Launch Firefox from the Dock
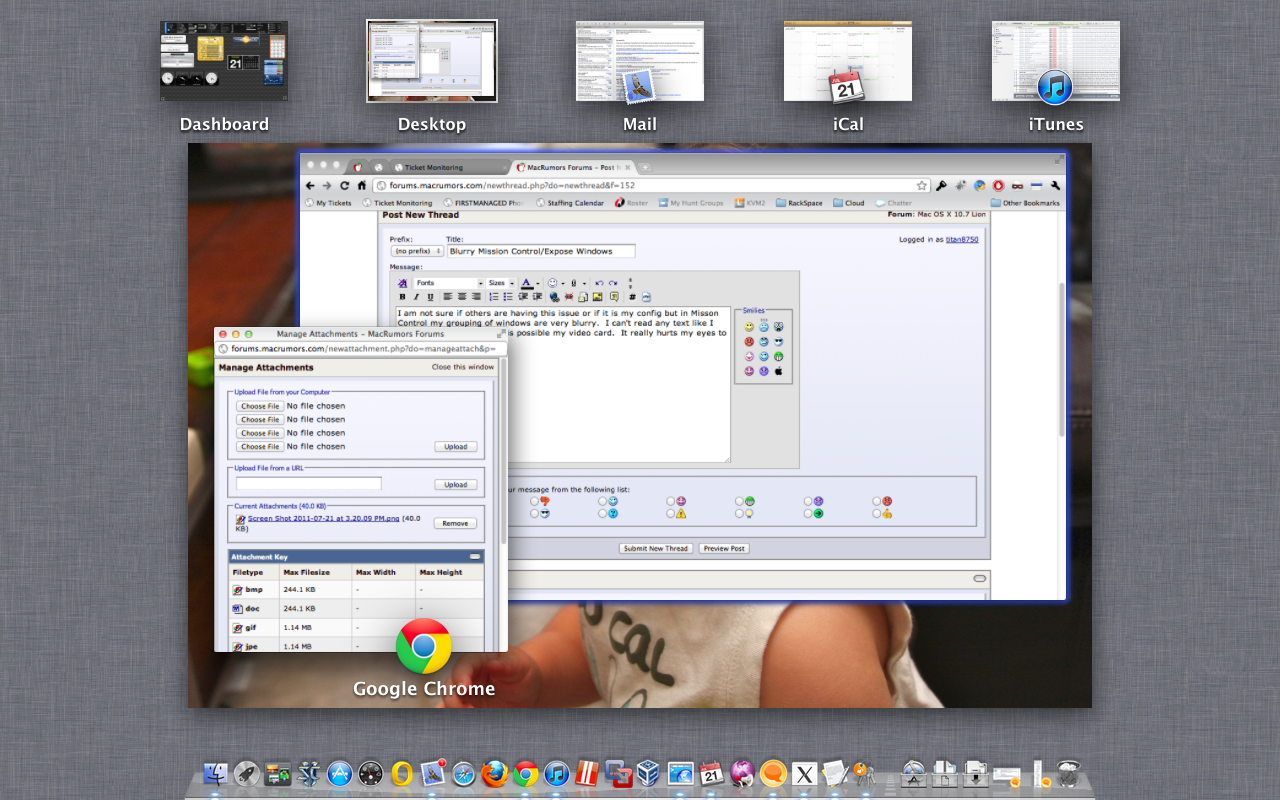Screen dimensions: 1280x800 [495, 773]
